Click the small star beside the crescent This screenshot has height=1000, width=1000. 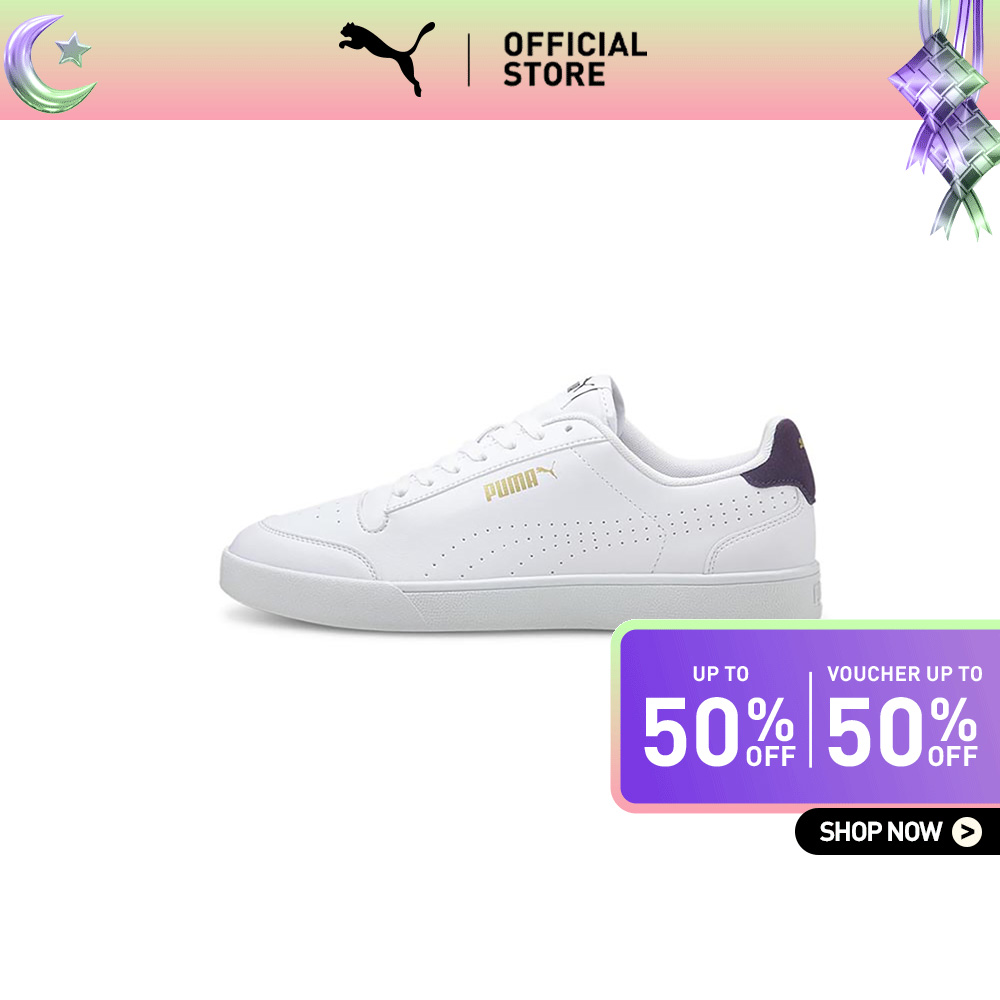click(73, 50)
